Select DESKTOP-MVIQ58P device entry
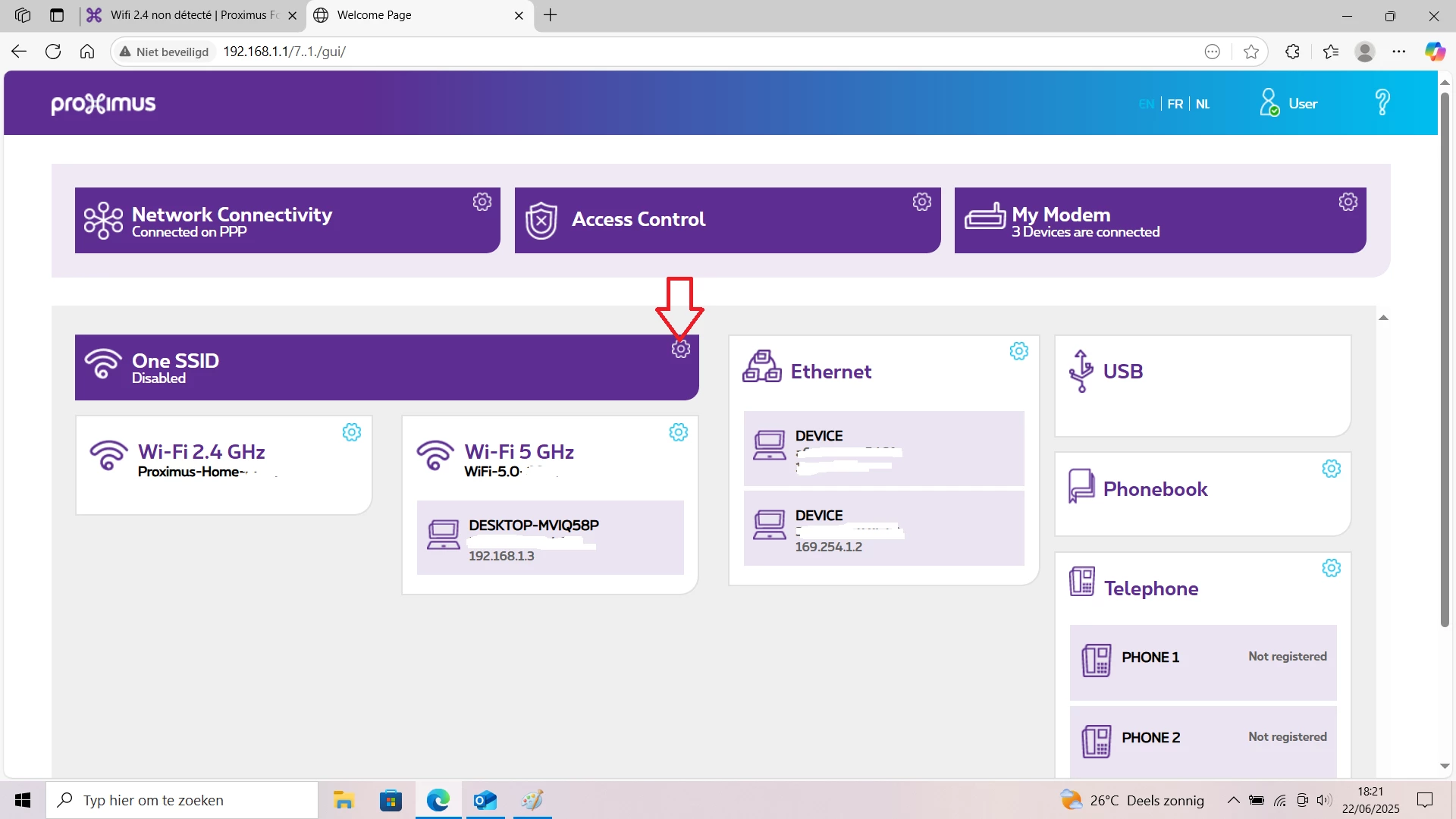This screenshot has height=819, width=1456. coord(551,538)
